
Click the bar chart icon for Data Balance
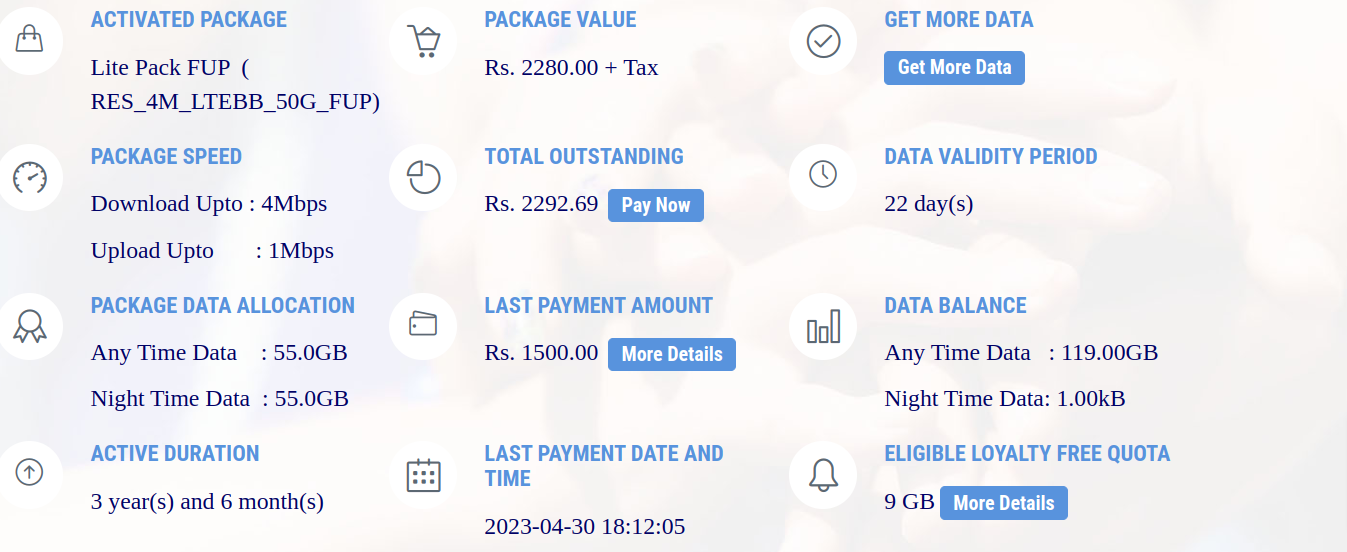pyautogui.click(x=823, y=326)
